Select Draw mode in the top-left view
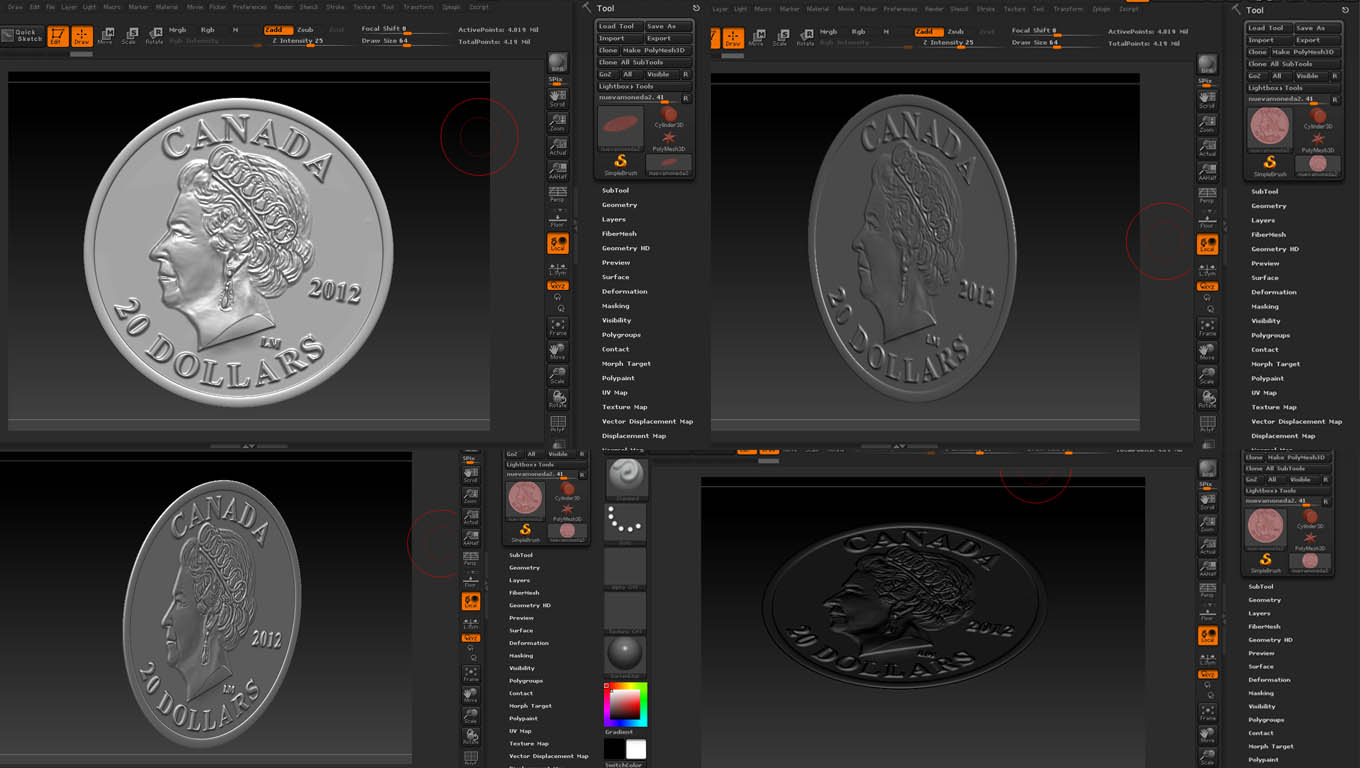Image resolution: width=1360 pixels, height=768 pixels. (82, 37)
